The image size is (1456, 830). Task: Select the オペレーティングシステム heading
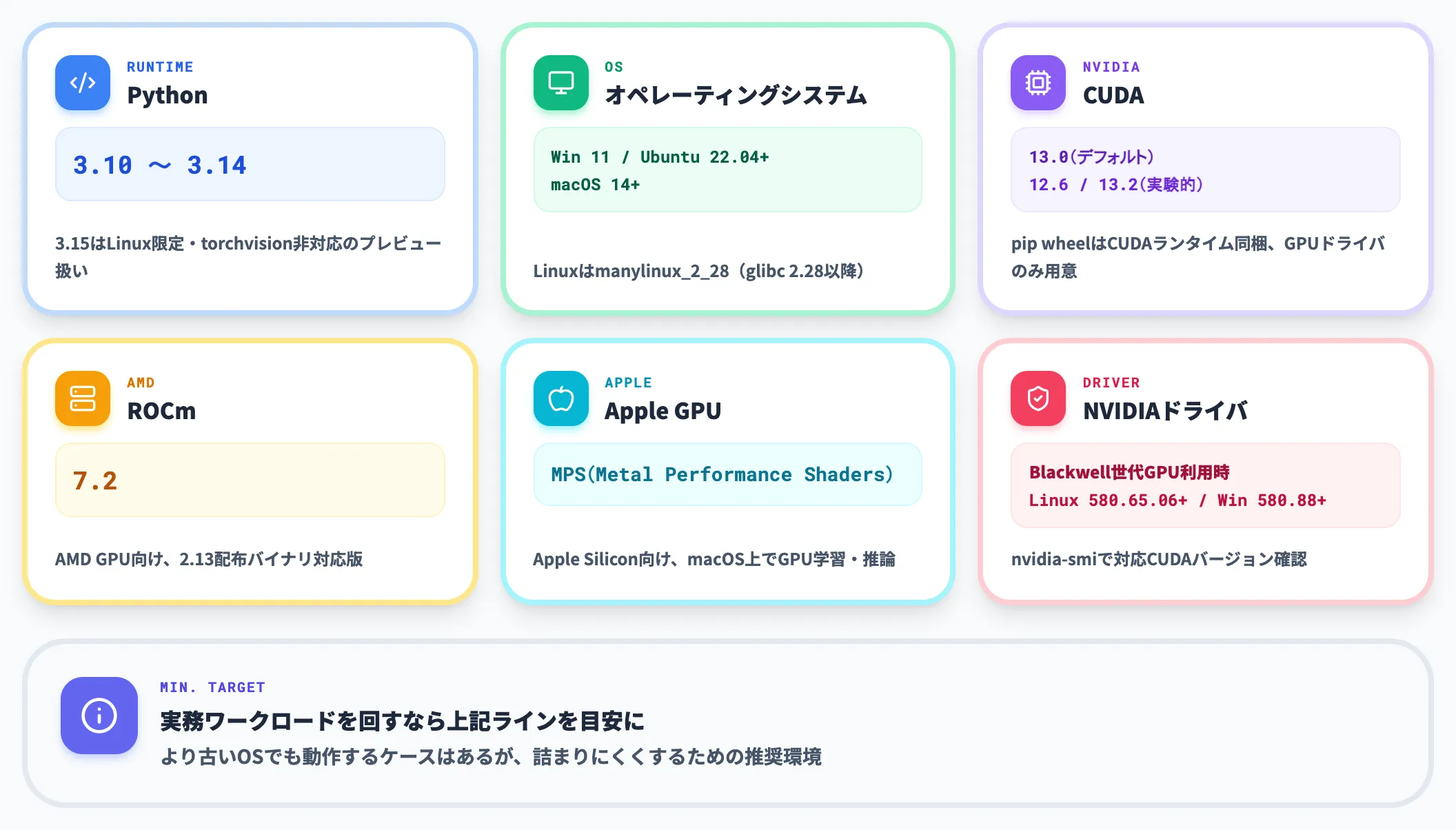(736, 95)
